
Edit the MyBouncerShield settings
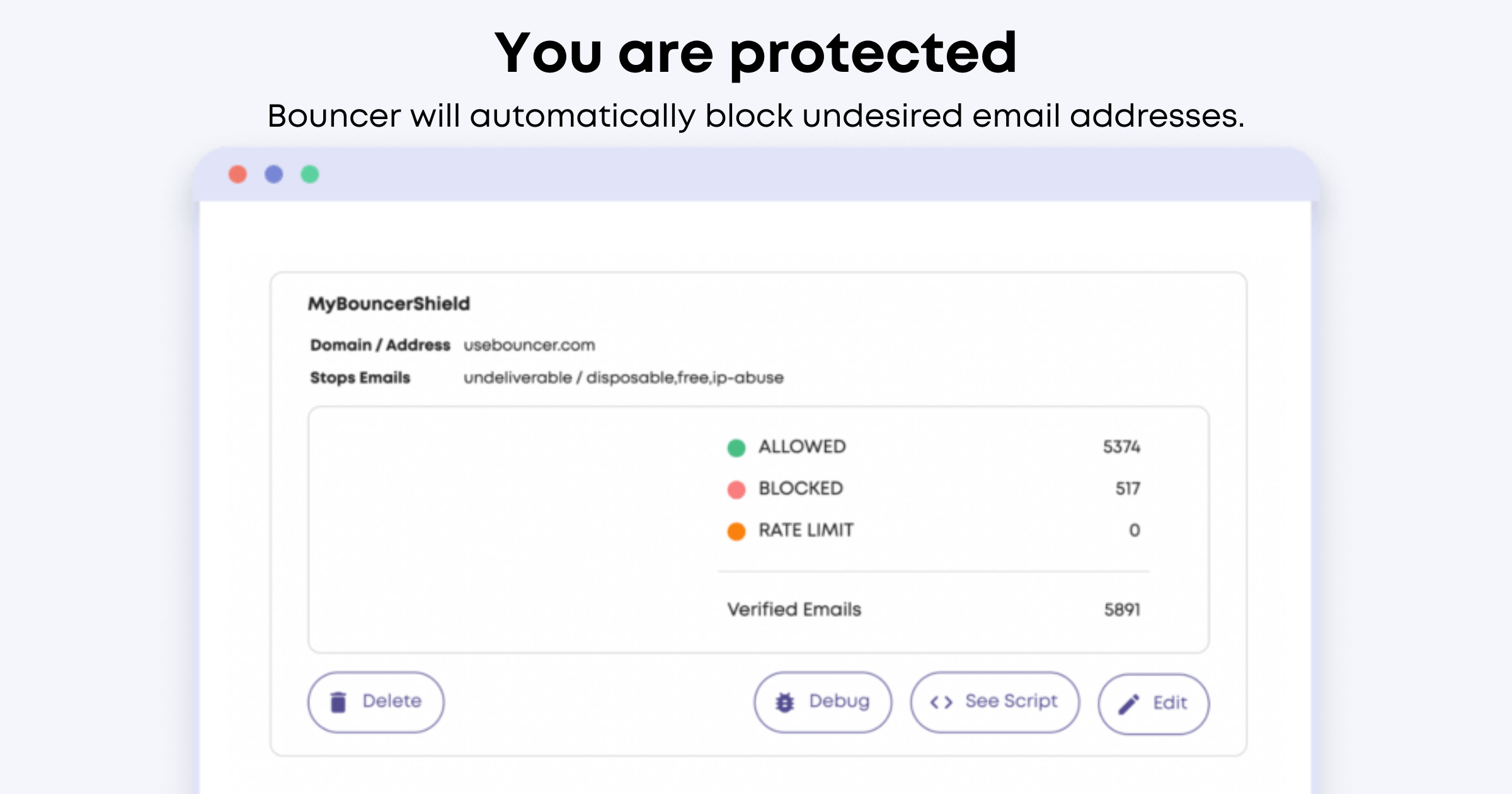[x=1154, y=704]
